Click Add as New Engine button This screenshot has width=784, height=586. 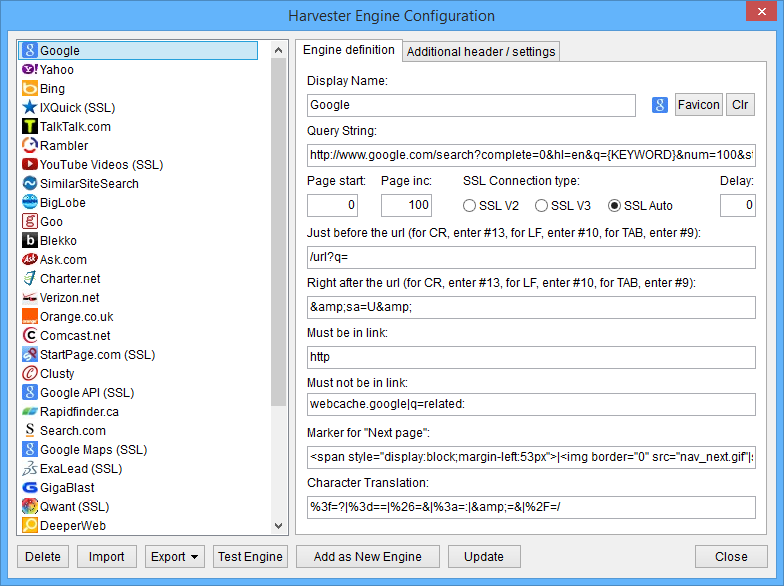pyautogui.click(x=367, y=557)
